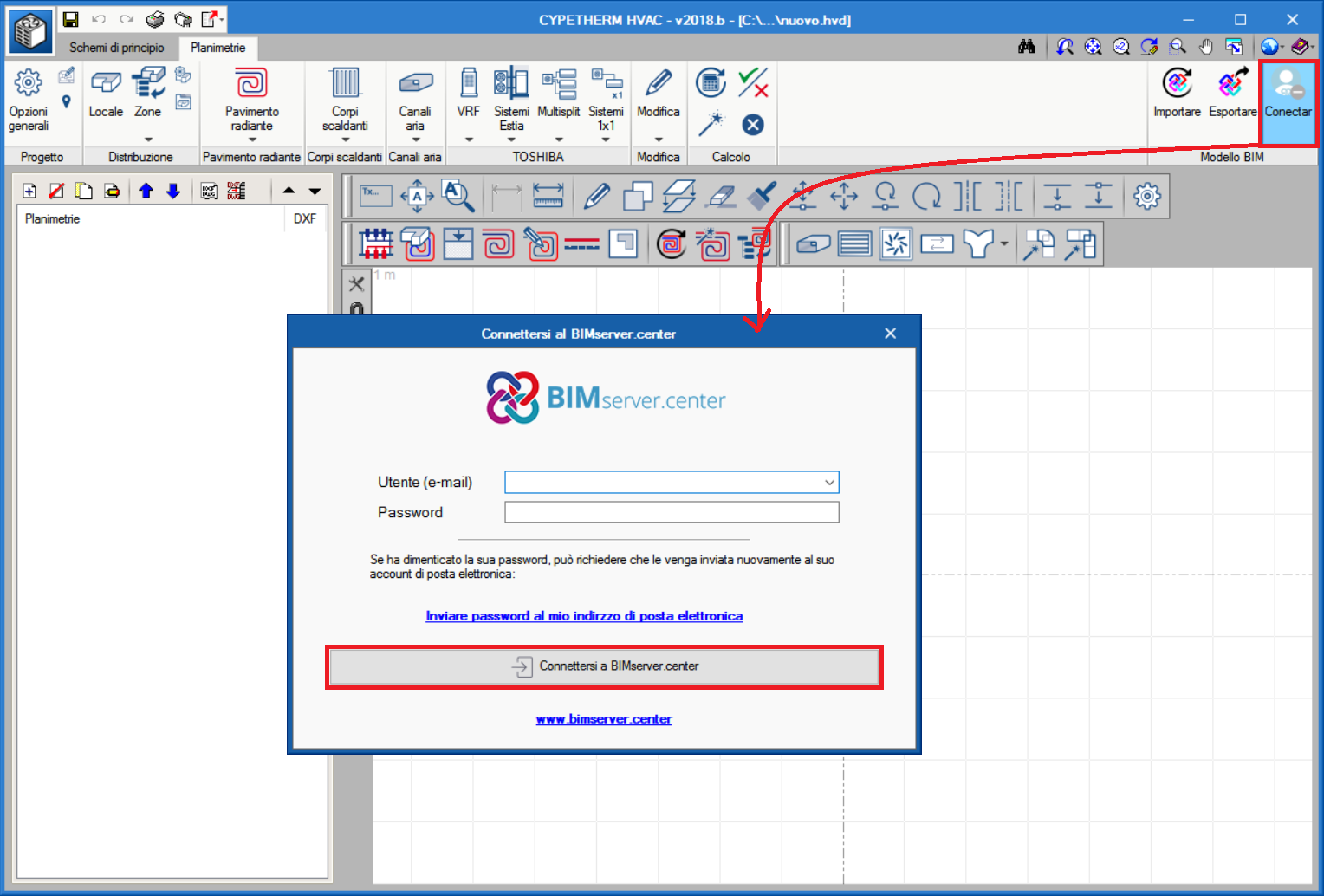Screen dimensions: 1324x896
Task: Click blue down arrow in Planimetrie panel
Action: click(173, 191)
